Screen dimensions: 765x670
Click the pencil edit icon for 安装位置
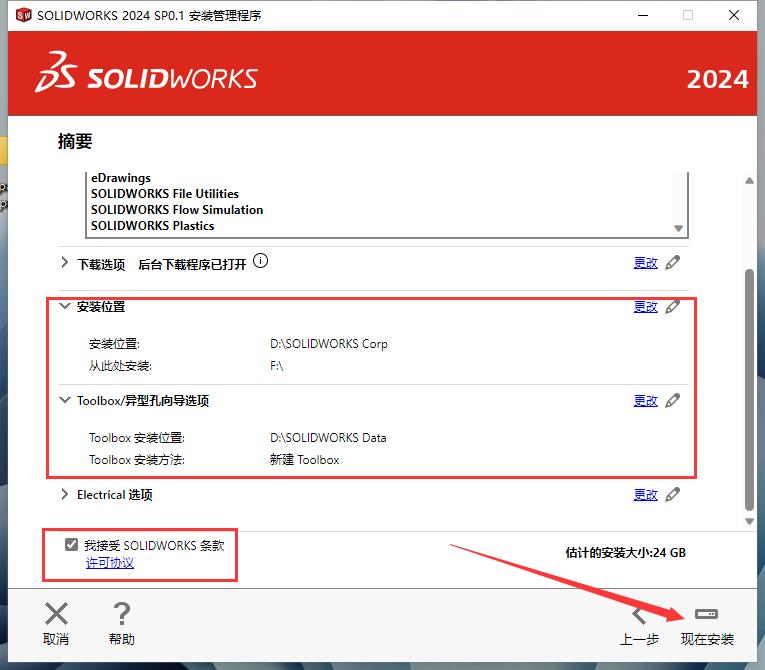point(673,307)
